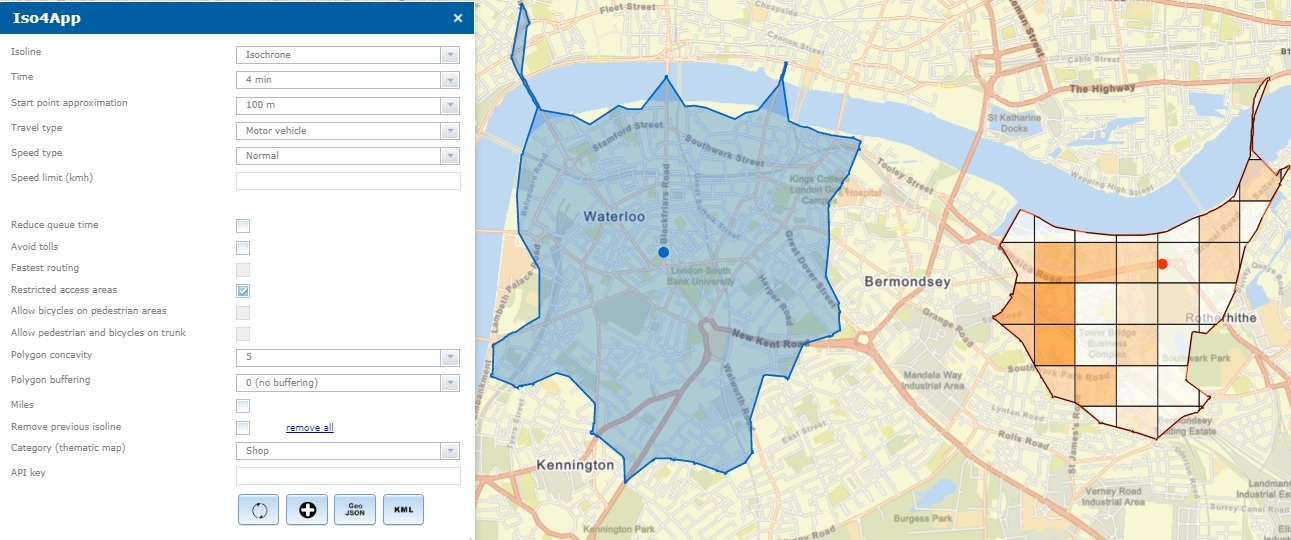Click the refresh isoline circular arrows button
The width and height of the screenshot is (1291, 540).
pos(259,510)
